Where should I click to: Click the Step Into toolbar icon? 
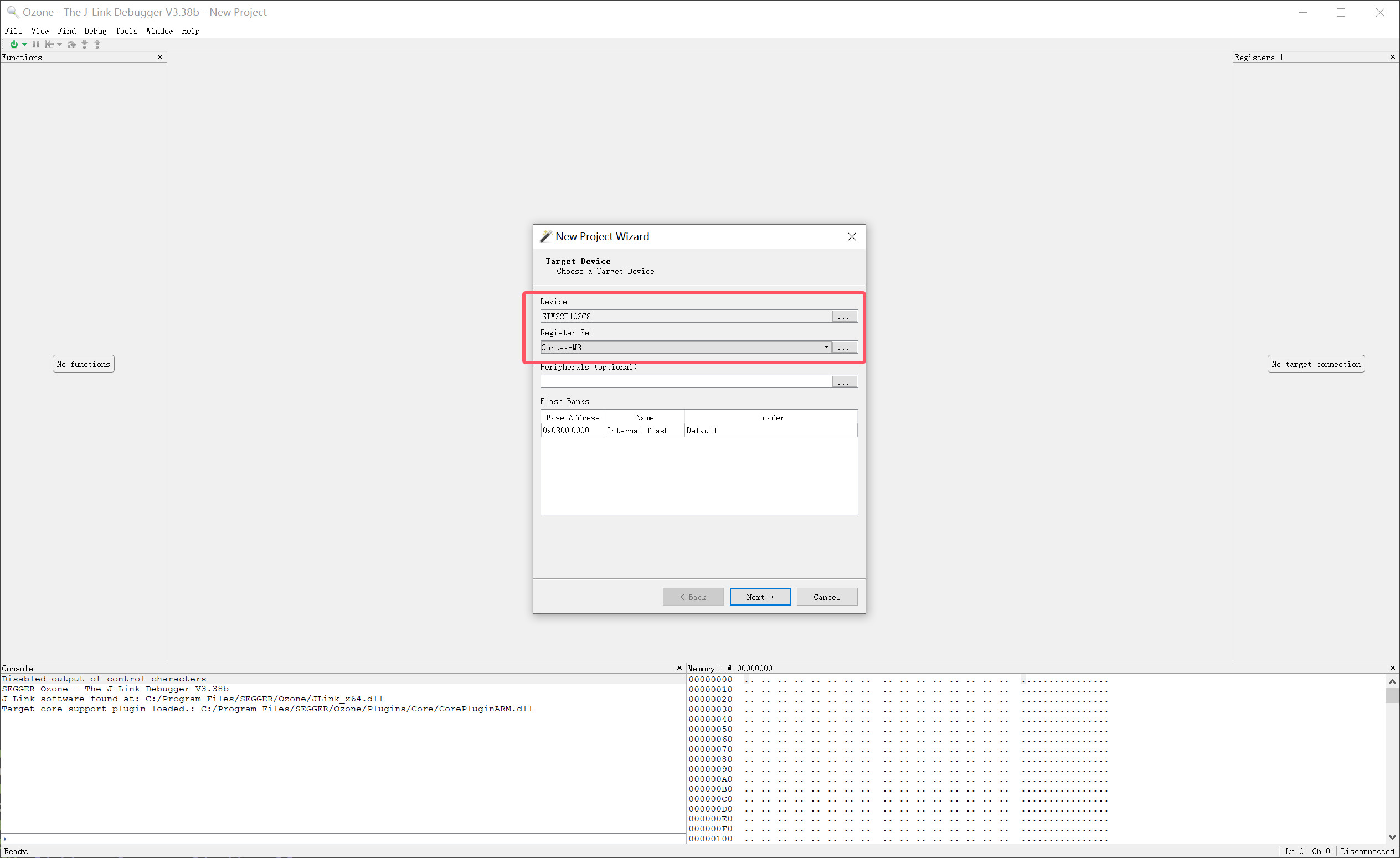(x=85, y=44)
